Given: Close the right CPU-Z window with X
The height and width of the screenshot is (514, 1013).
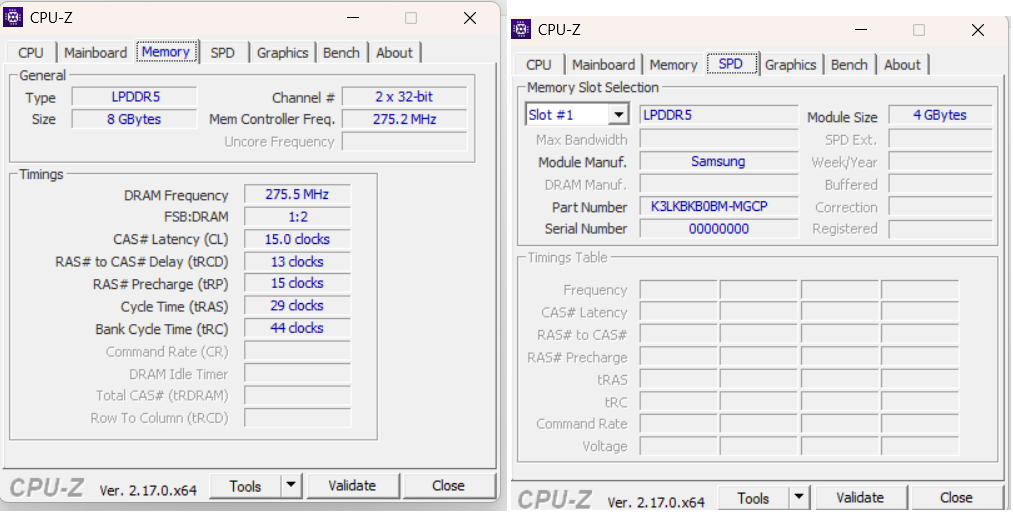Looking at the screenshot, I should coord(977,30).
